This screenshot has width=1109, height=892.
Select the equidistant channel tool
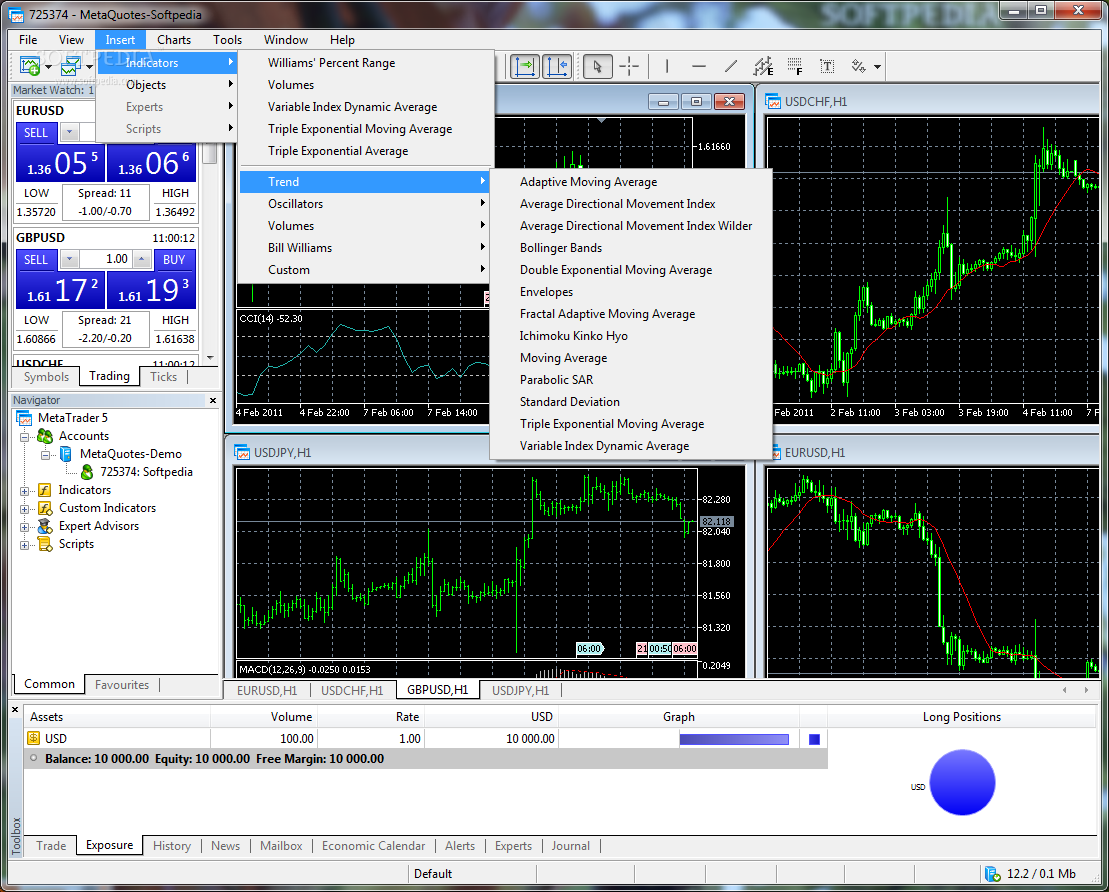pos(763,66)
